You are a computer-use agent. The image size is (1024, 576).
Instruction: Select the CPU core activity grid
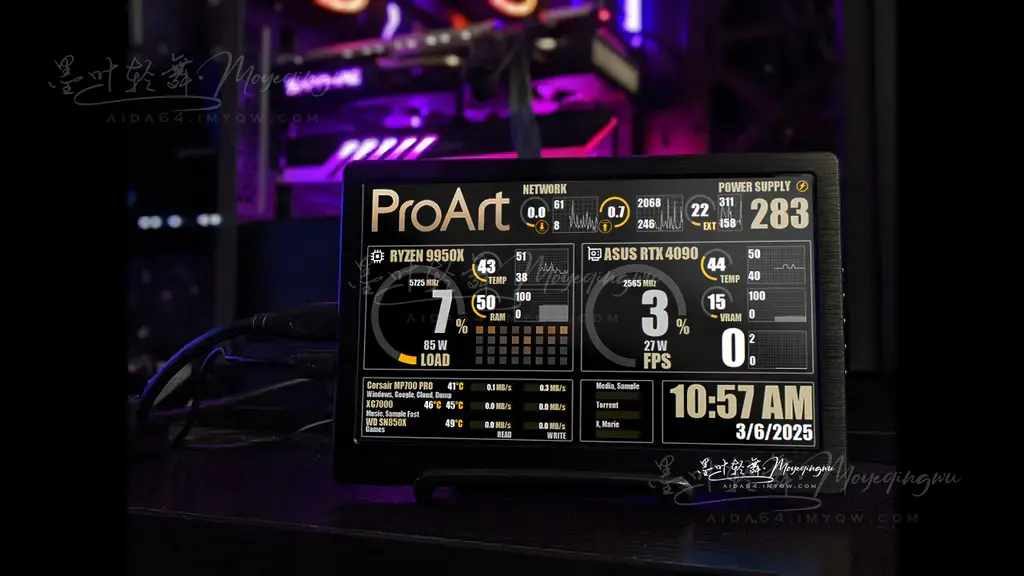(520, 345)
